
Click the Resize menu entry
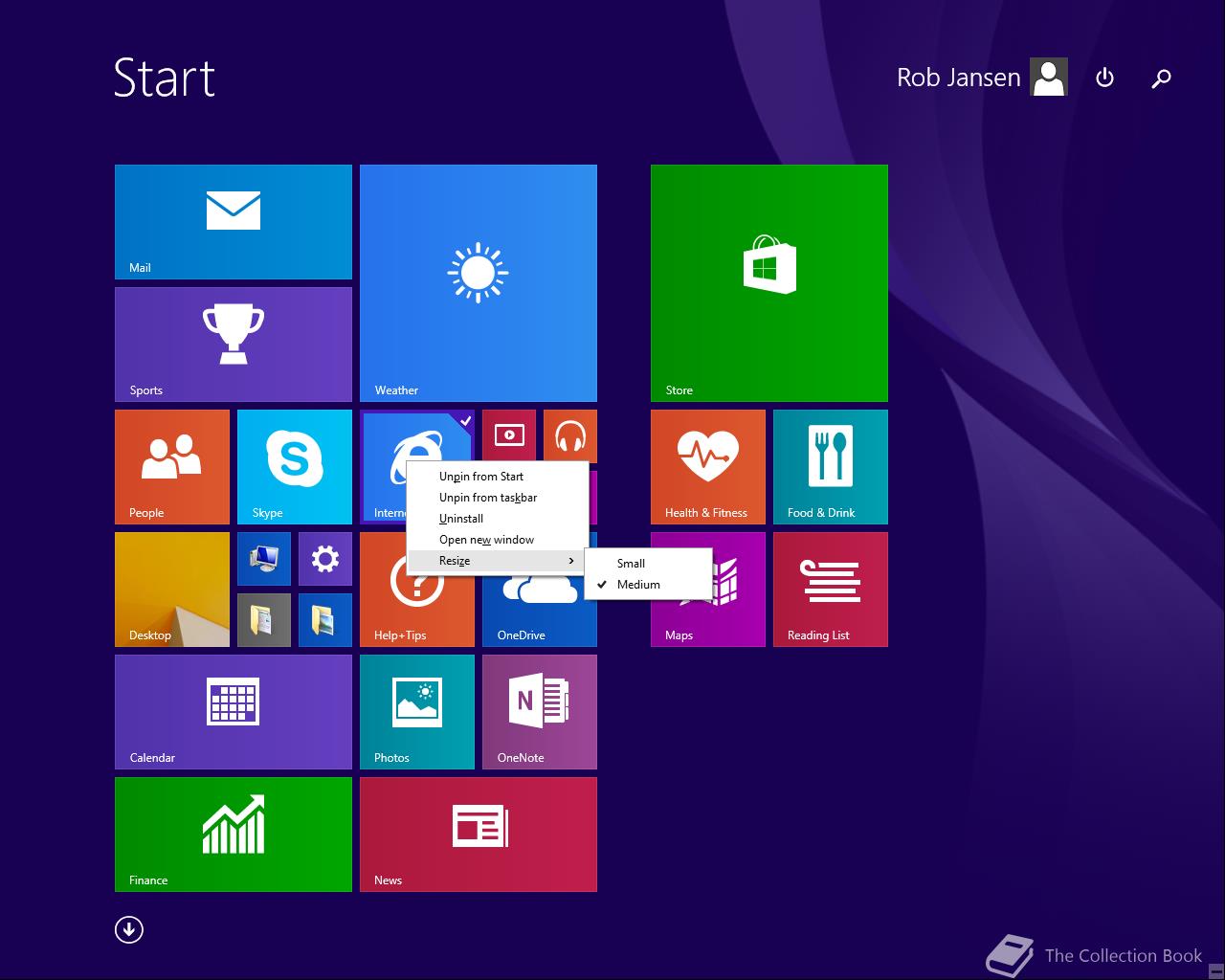coord(497,561)
